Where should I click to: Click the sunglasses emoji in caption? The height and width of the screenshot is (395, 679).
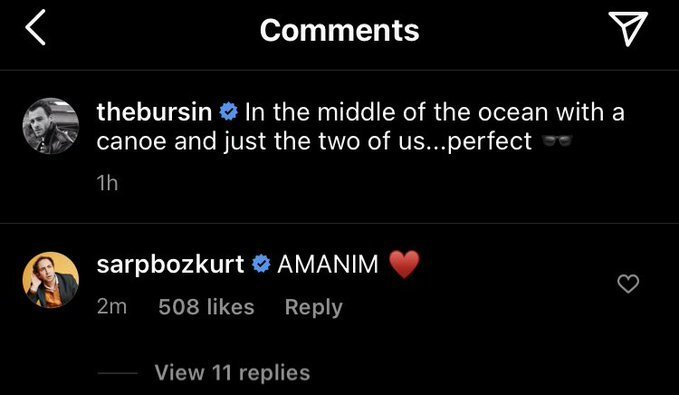point(557,140)
